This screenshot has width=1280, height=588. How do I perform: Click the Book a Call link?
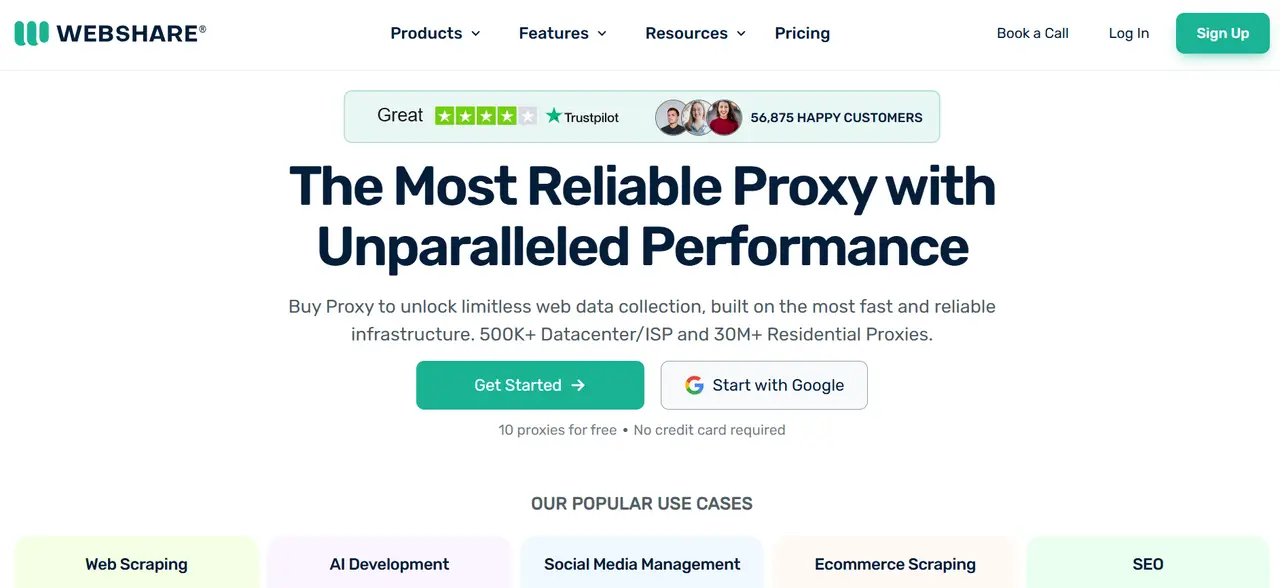tap(1032, 33)
